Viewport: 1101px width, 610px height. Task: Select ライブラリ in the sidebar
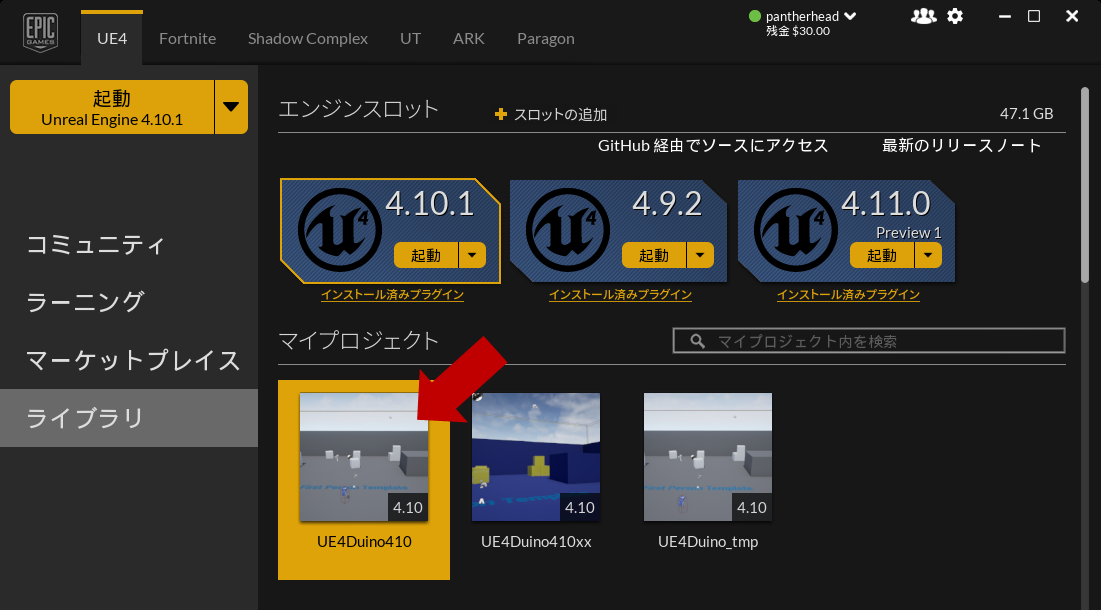(x=129, y=418)
